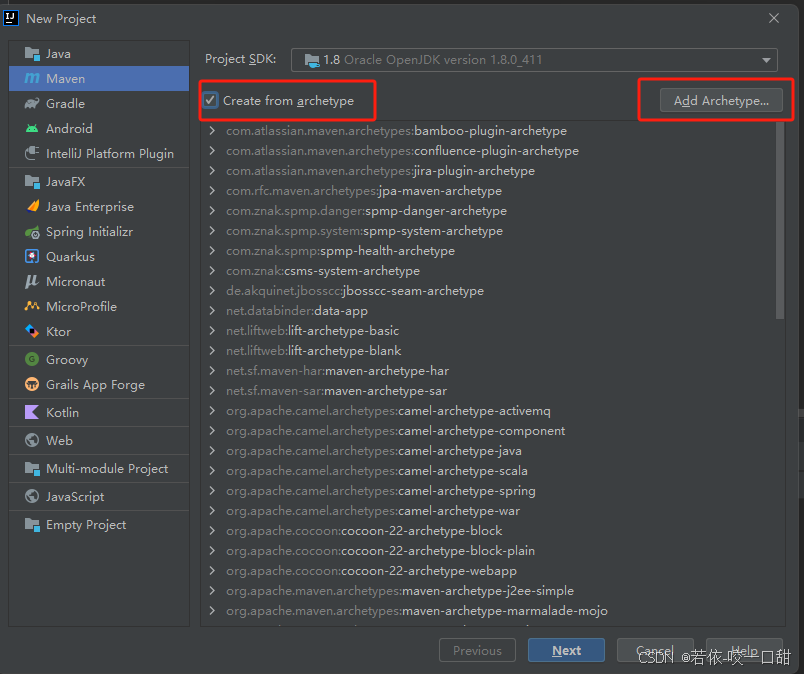804x674 pixels.
Task: Uncheck the Create from archetype checkbox
Action: click(211, 100)
